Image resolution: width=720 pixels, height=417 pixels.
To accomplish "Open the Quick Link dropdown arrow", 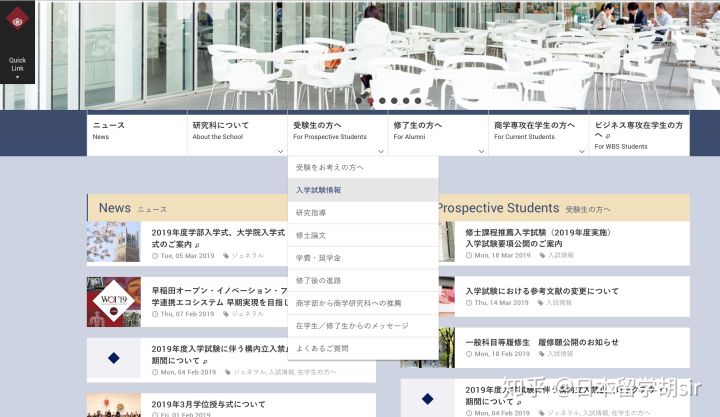I will (x=17, y=77).
